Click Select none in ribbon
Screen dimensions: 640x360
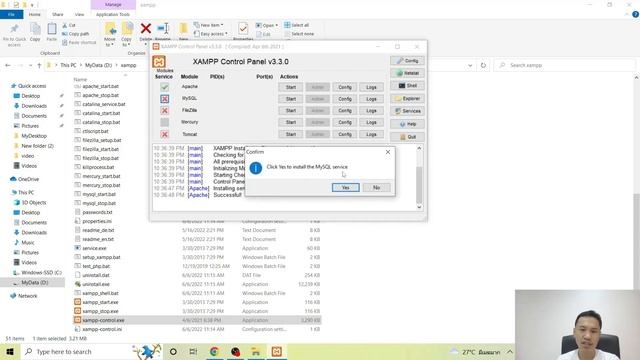click(299, 34)
